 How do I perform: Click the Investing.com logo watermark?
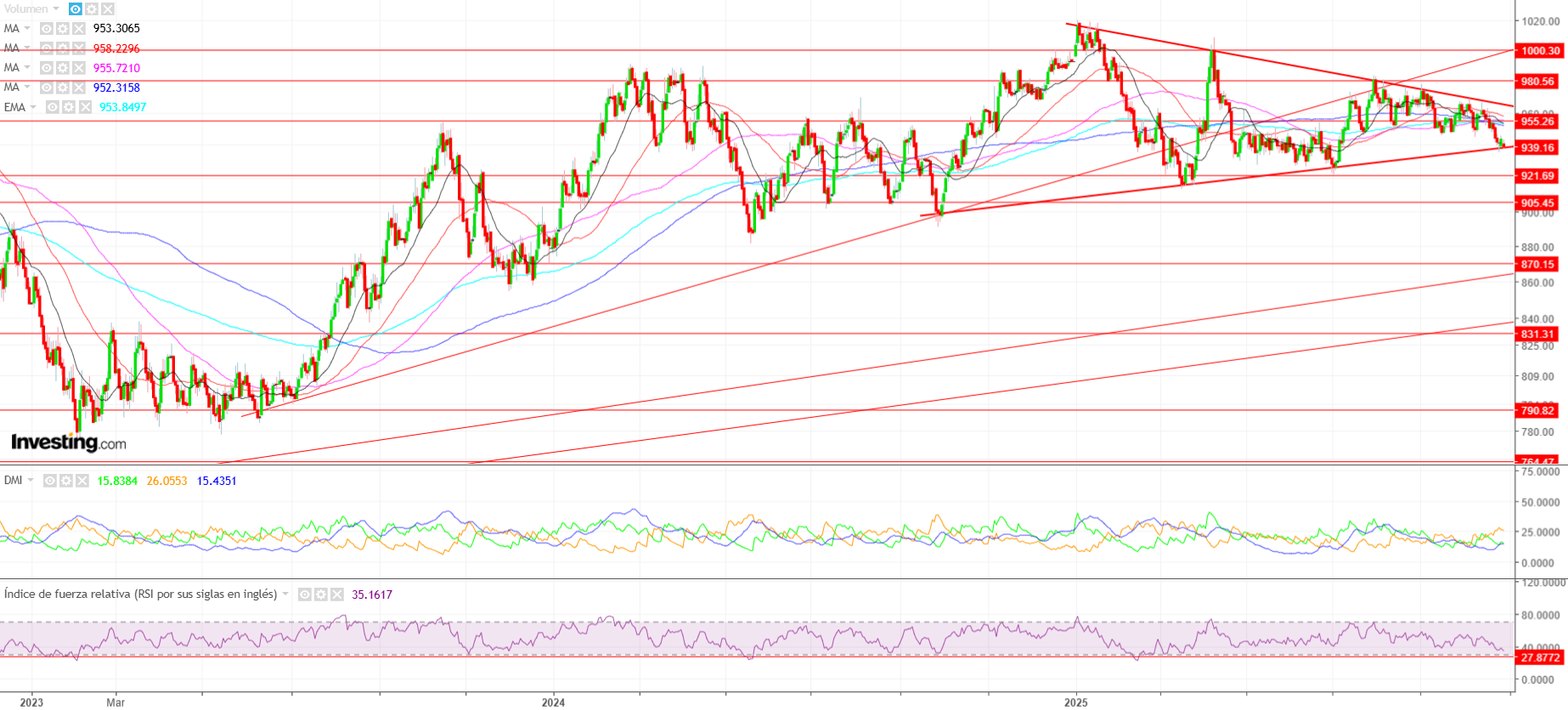coord(68,442)
